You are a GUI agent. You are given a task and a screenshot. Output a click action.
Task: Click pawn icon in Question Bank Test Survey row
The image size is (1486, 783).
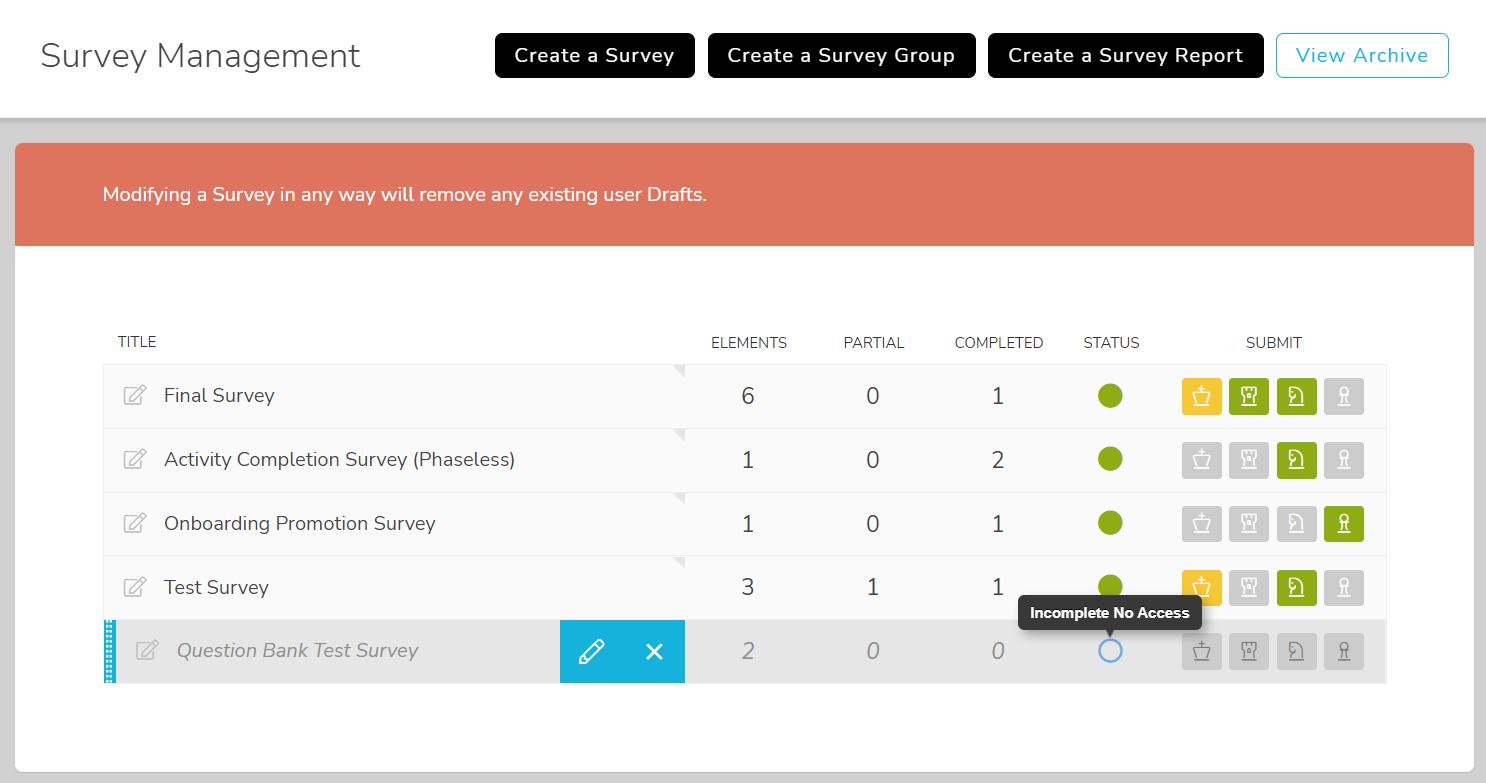point(1344,652)
